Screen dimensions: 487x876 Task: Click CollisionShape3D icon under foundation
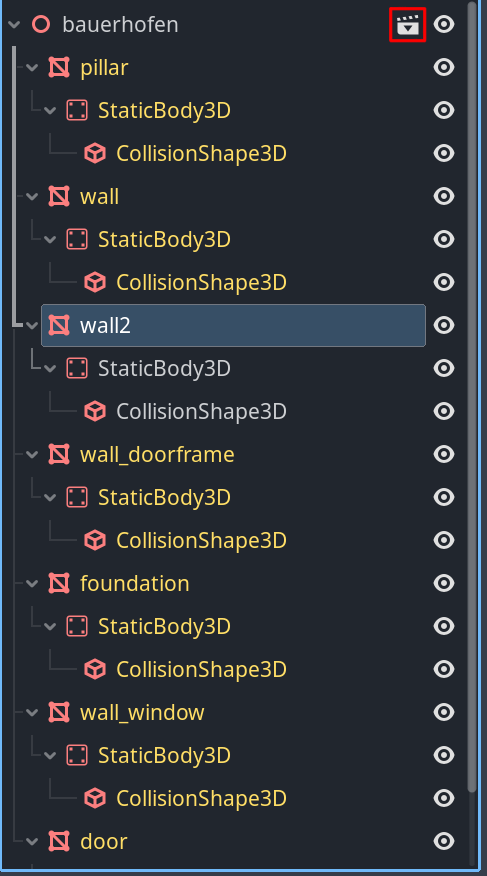pos(95,669)
